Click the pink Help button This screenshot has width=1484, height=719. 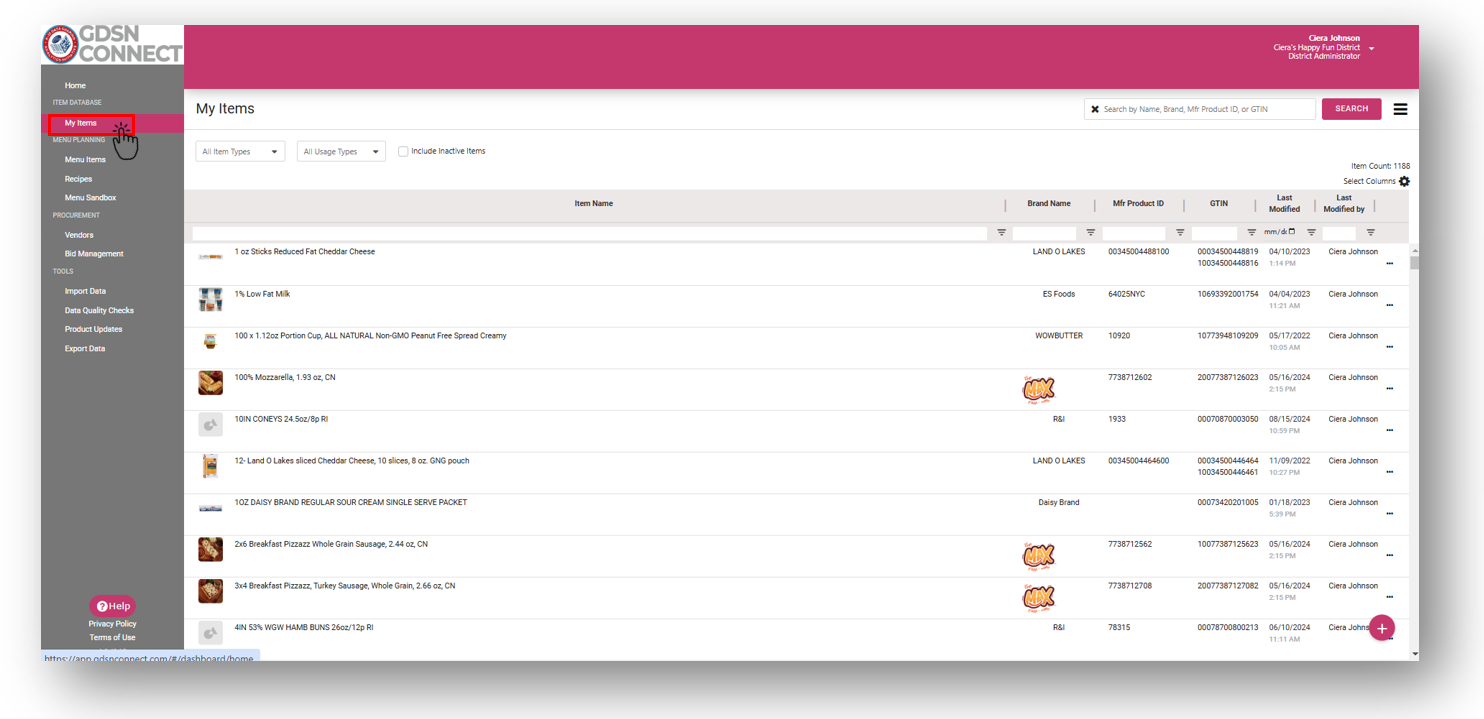[x=112, y=606]
